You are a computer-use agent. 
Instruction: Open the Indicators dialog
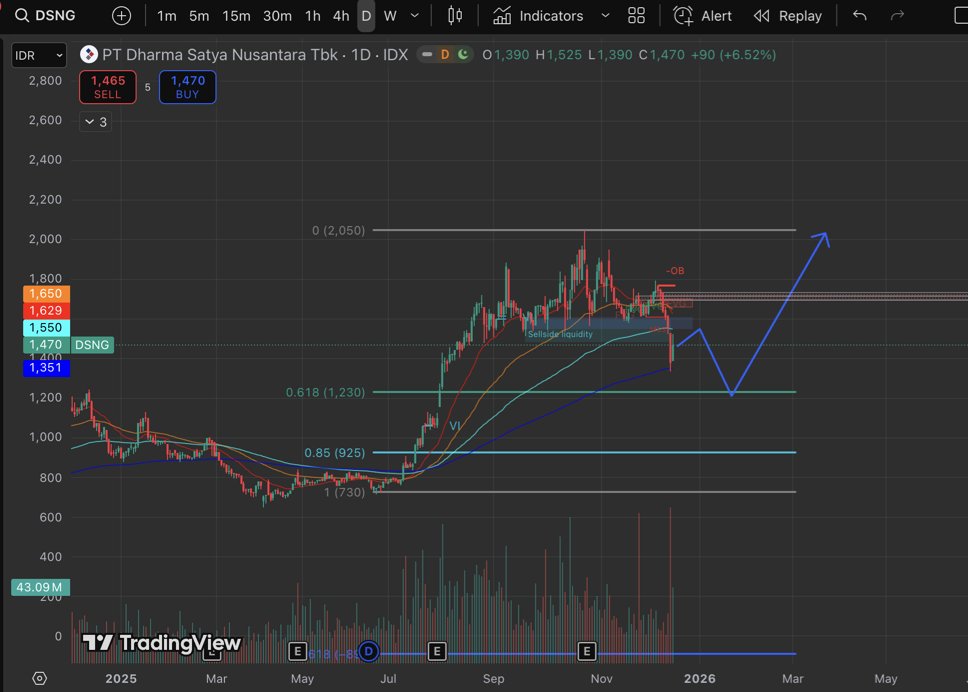[538, 15]
